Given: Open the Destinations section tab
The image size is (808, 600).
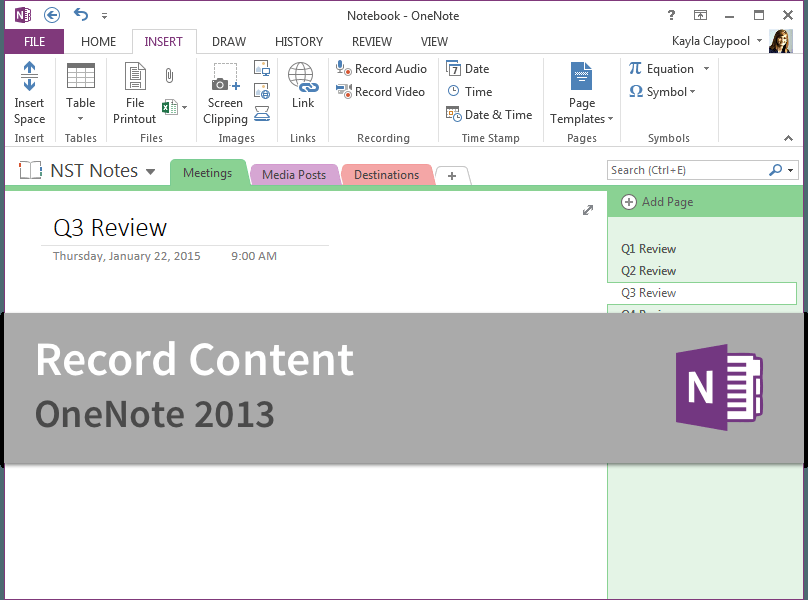Looking at the screenshot, I should click(386, 175).
